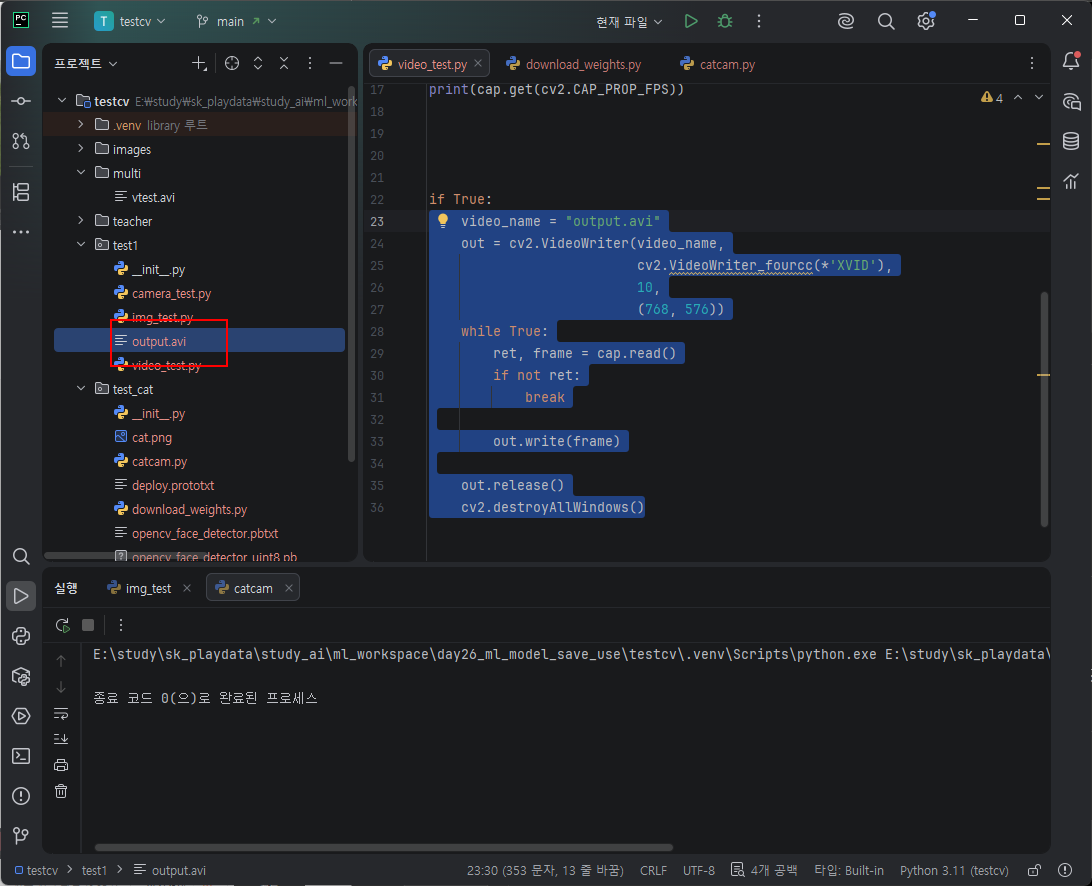Screen dimensions: 1092x886
Task: Open the Project tool window icon
Action: pos(21,61)
